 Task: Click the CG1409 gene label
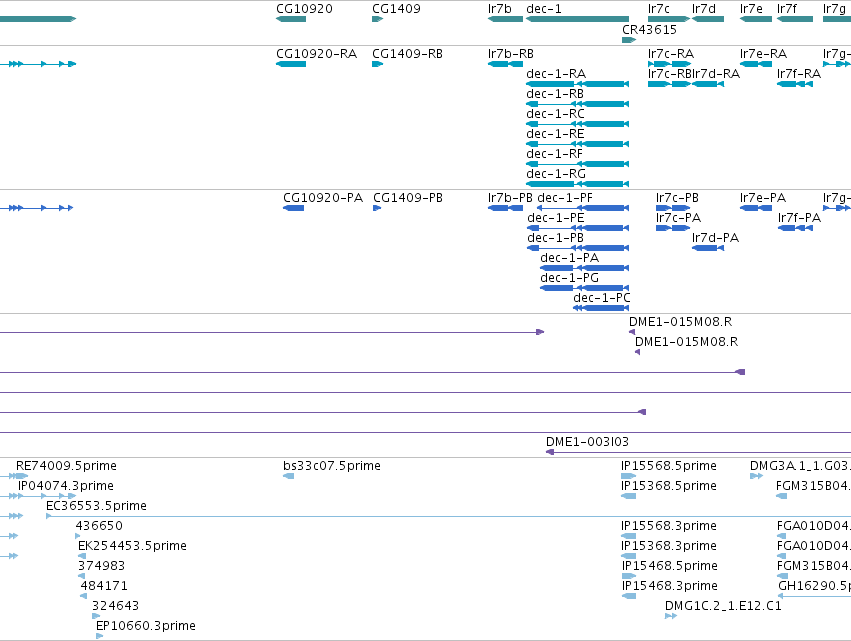(x=396, y=9)
